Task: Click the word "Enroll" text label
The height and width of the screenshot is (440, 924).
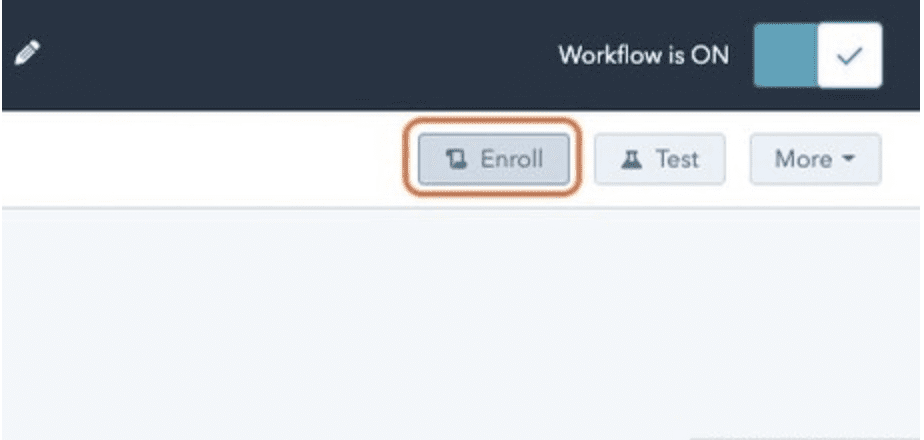Action: (511, 159)
